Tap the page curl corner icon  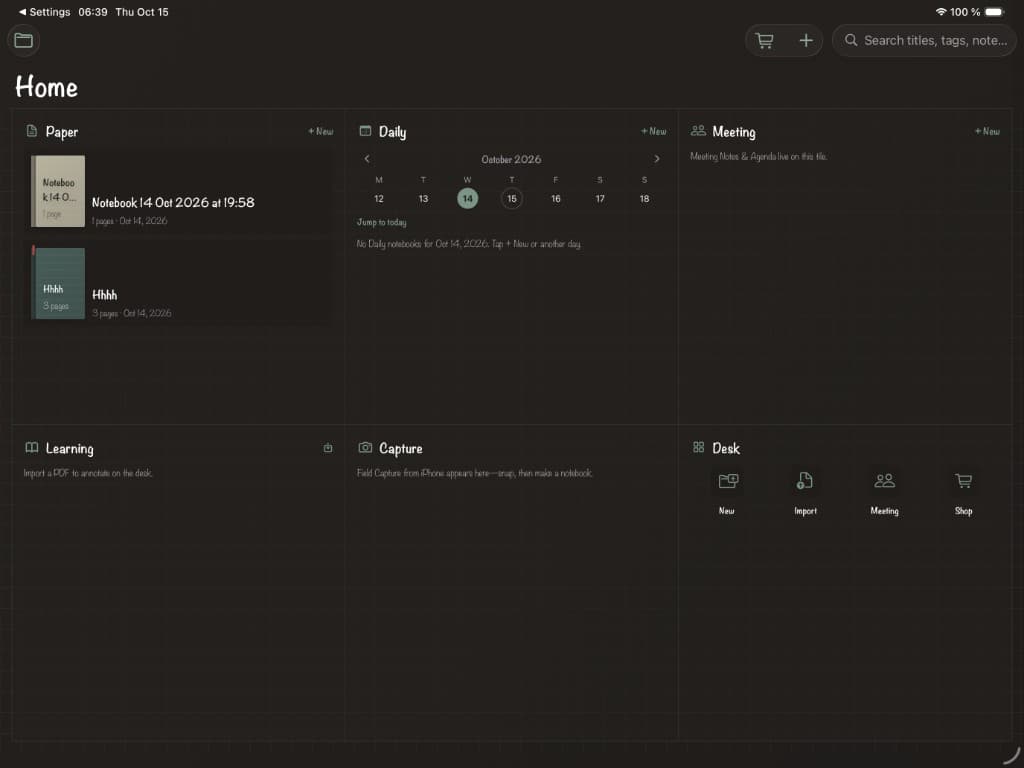1011,754
